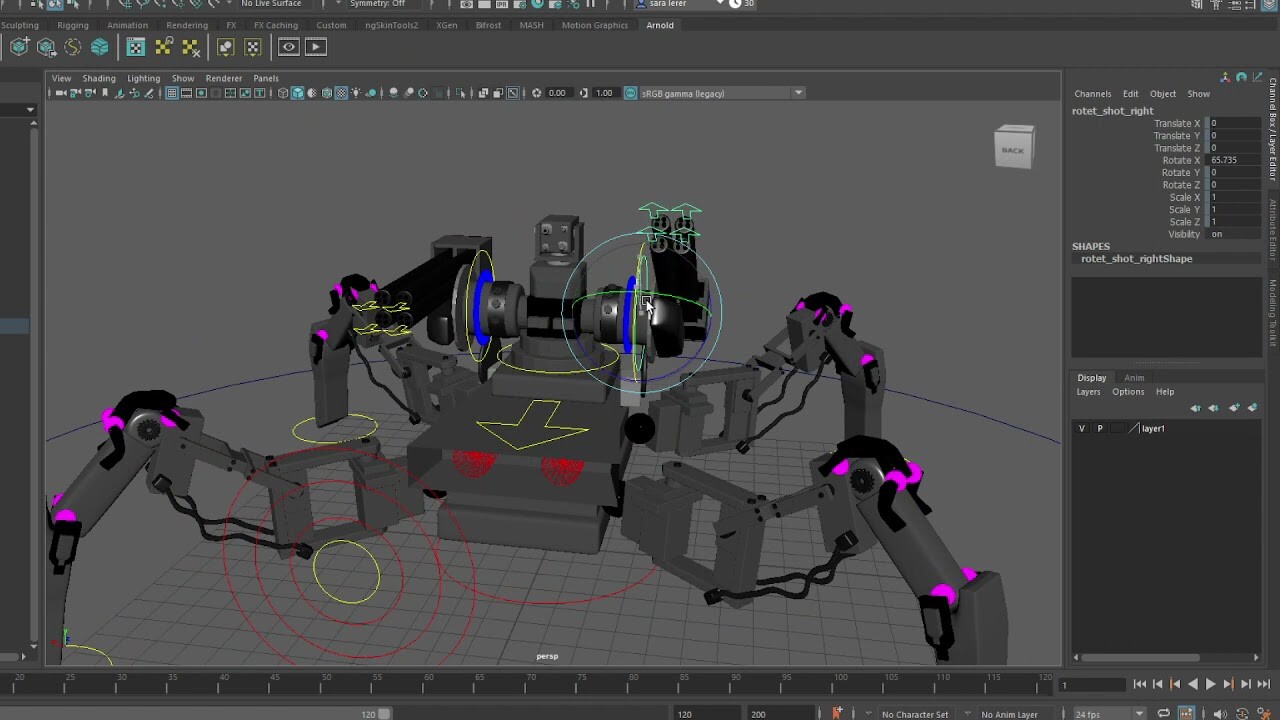Click the Help button in the layer editor
The width and height of the screenshot is (1280, 720).
1164,391
